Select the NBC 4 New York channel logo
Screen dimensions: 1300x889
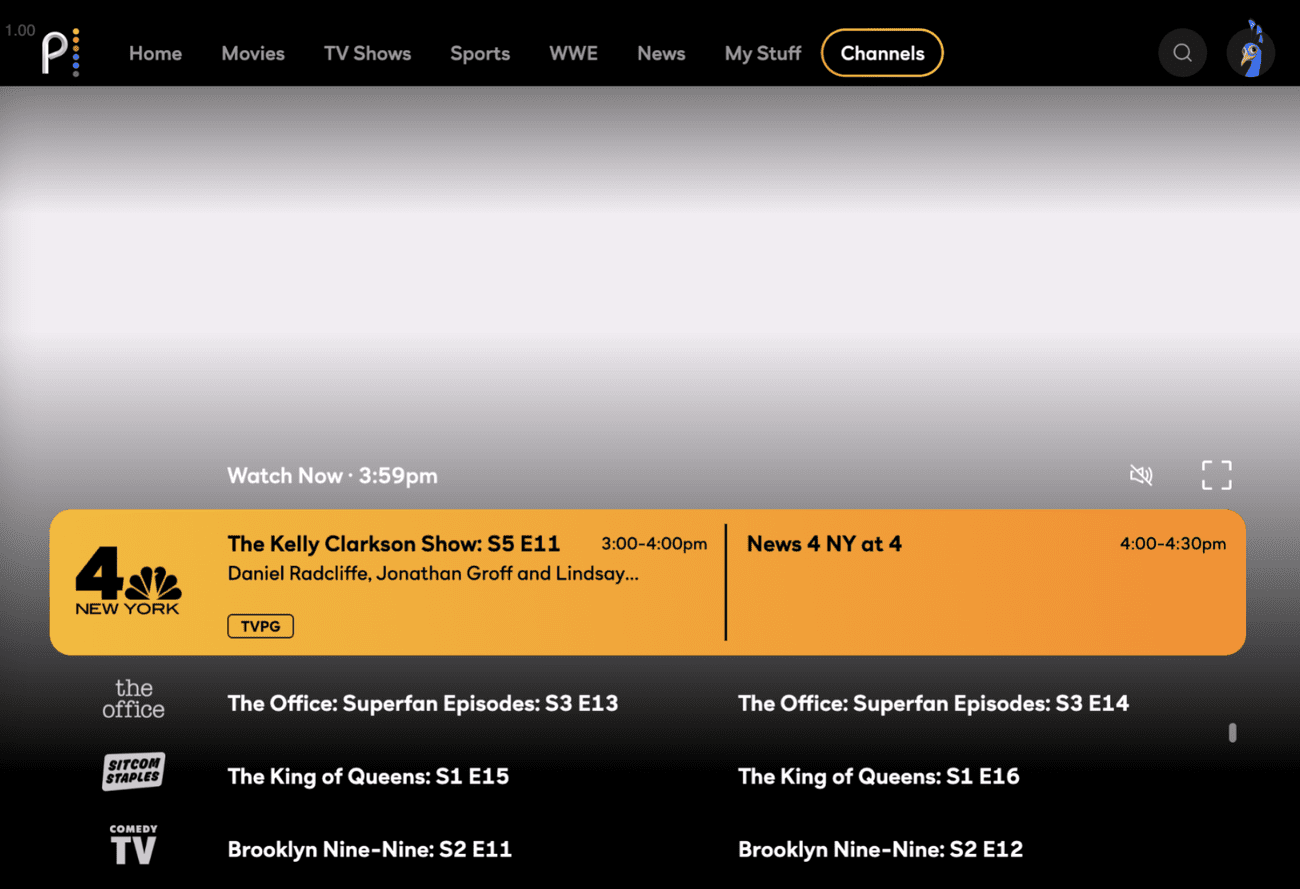(x=128, y=582)
